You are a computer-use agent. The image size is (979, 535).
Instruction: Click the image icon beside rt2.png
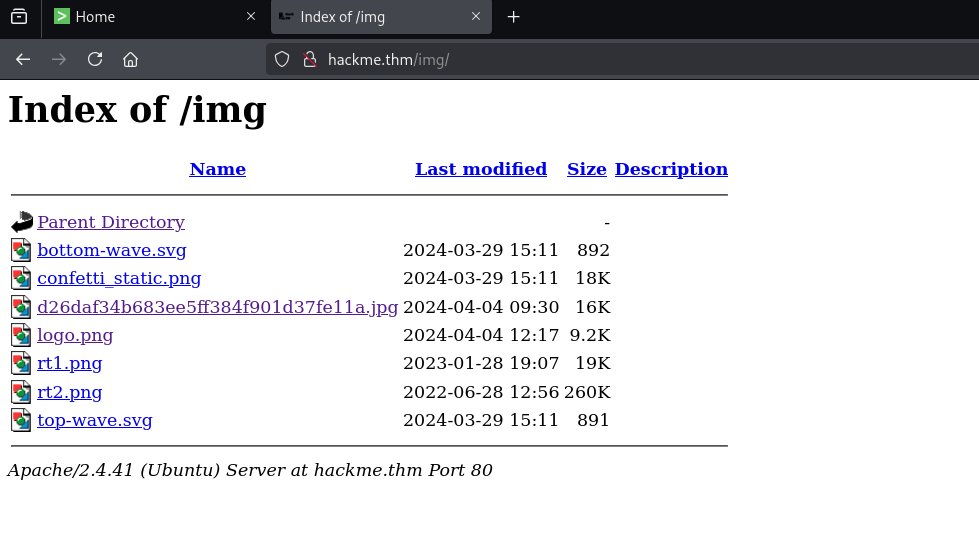pyautogui.click(x=22, y=392)
